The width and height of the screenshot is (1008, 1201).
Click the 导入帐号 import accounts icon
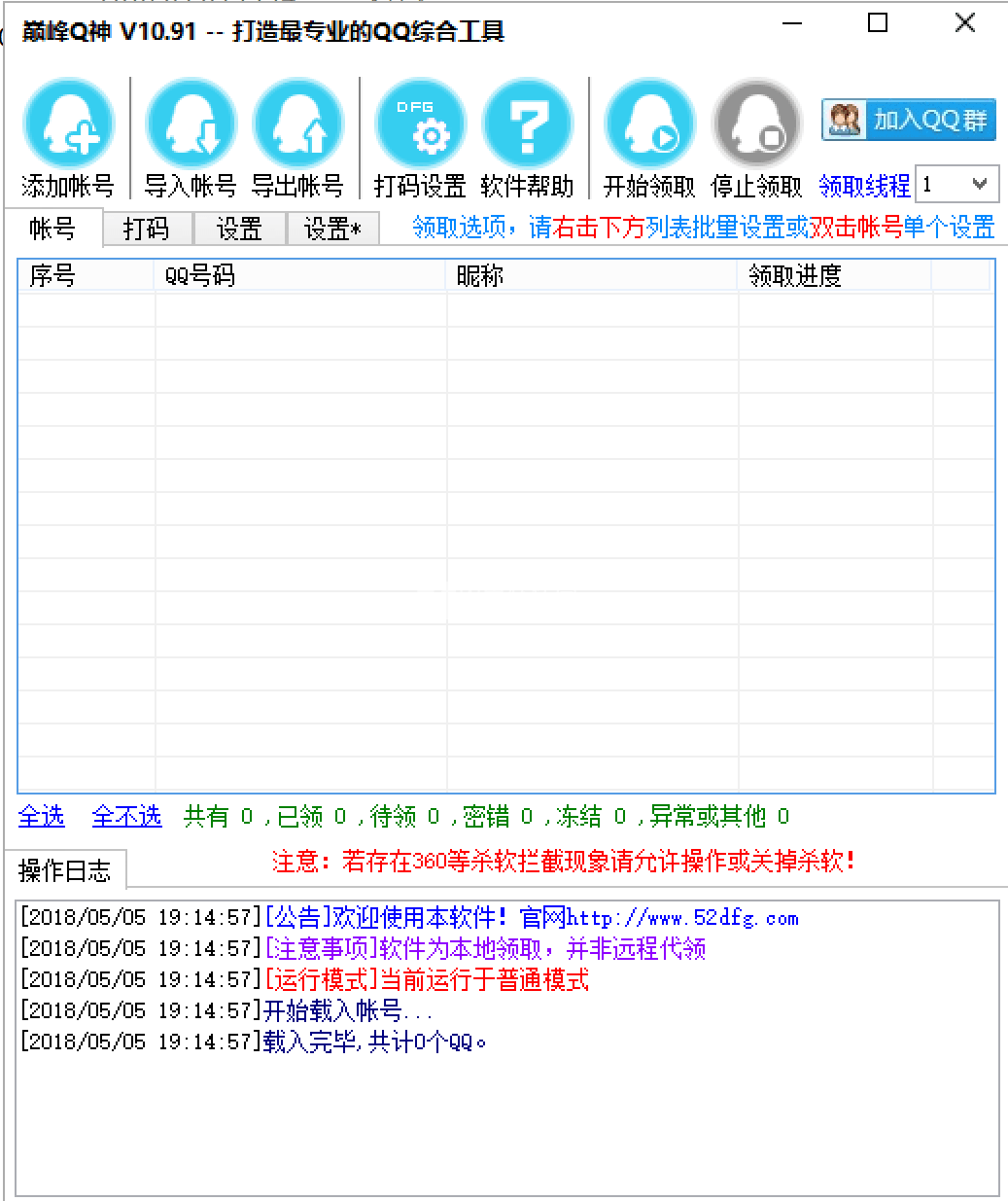pyautogui.click(x=191, y=124)
